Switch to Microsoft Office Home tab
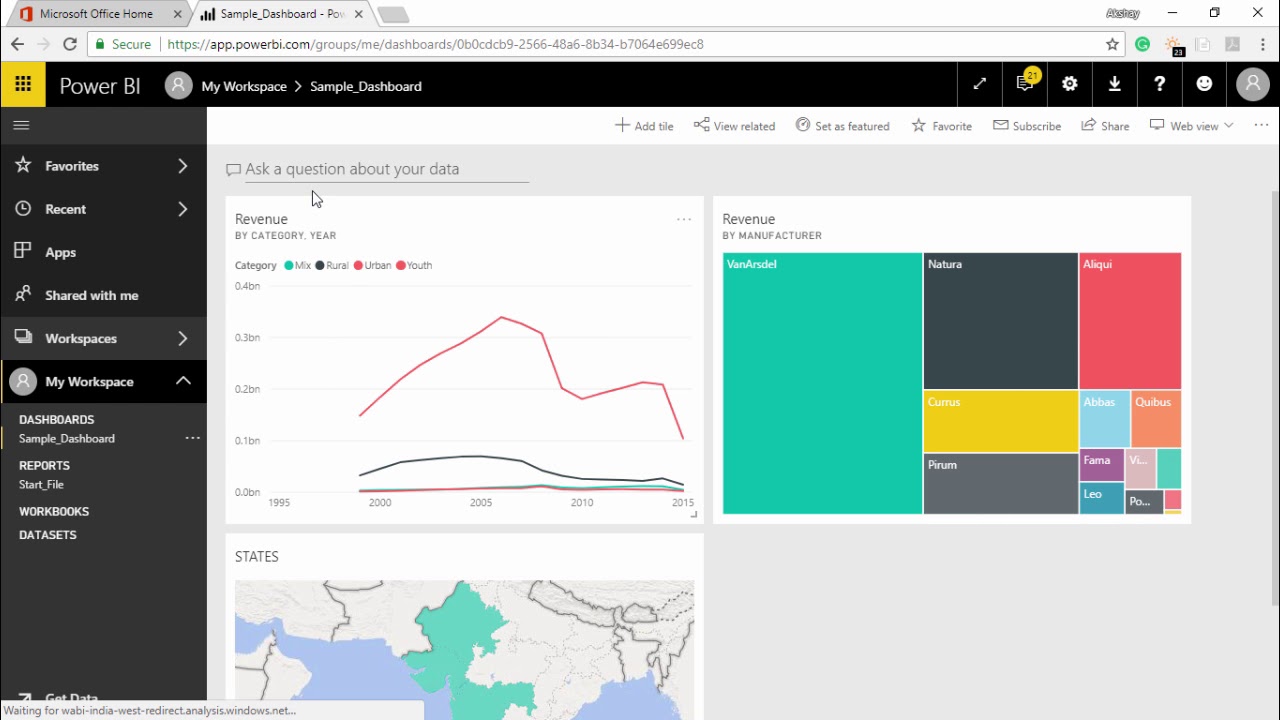Screen dimensions: 1280x720 click(96, 14)
